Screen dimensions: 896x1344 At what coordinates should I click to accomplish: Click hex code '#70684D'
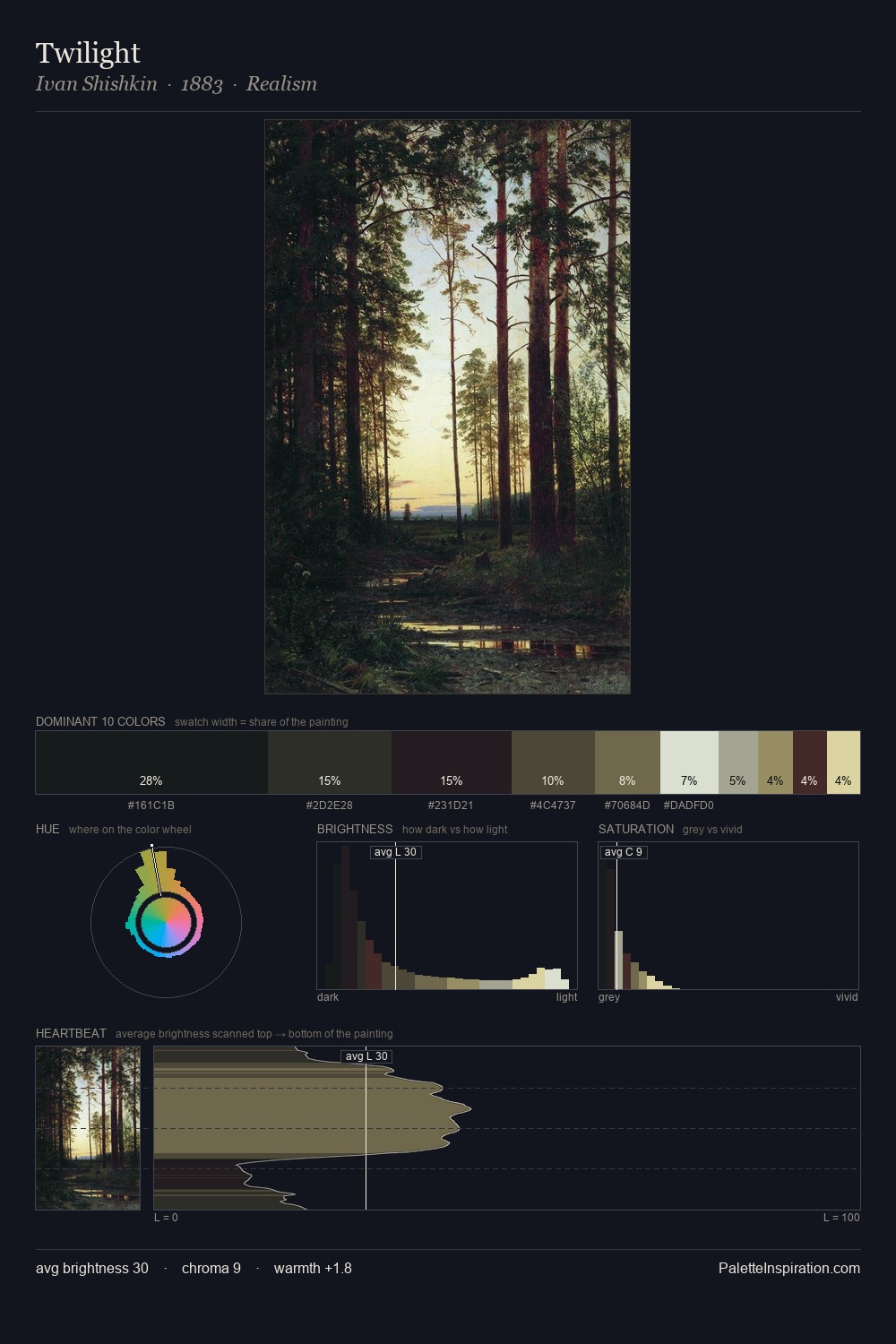(627, 806)
